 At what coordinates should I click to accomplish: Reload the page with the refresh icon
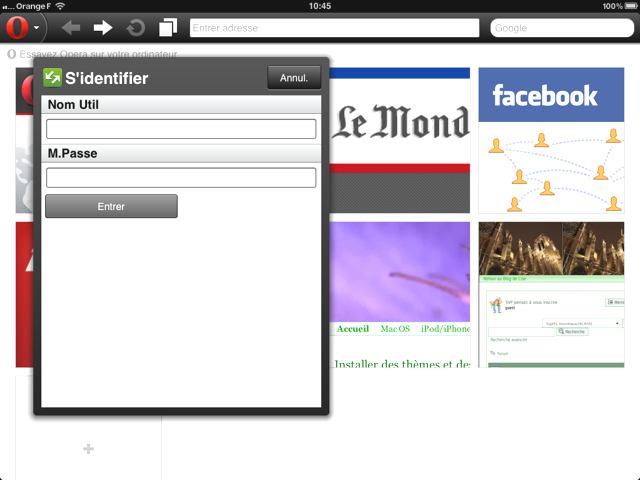135,28
